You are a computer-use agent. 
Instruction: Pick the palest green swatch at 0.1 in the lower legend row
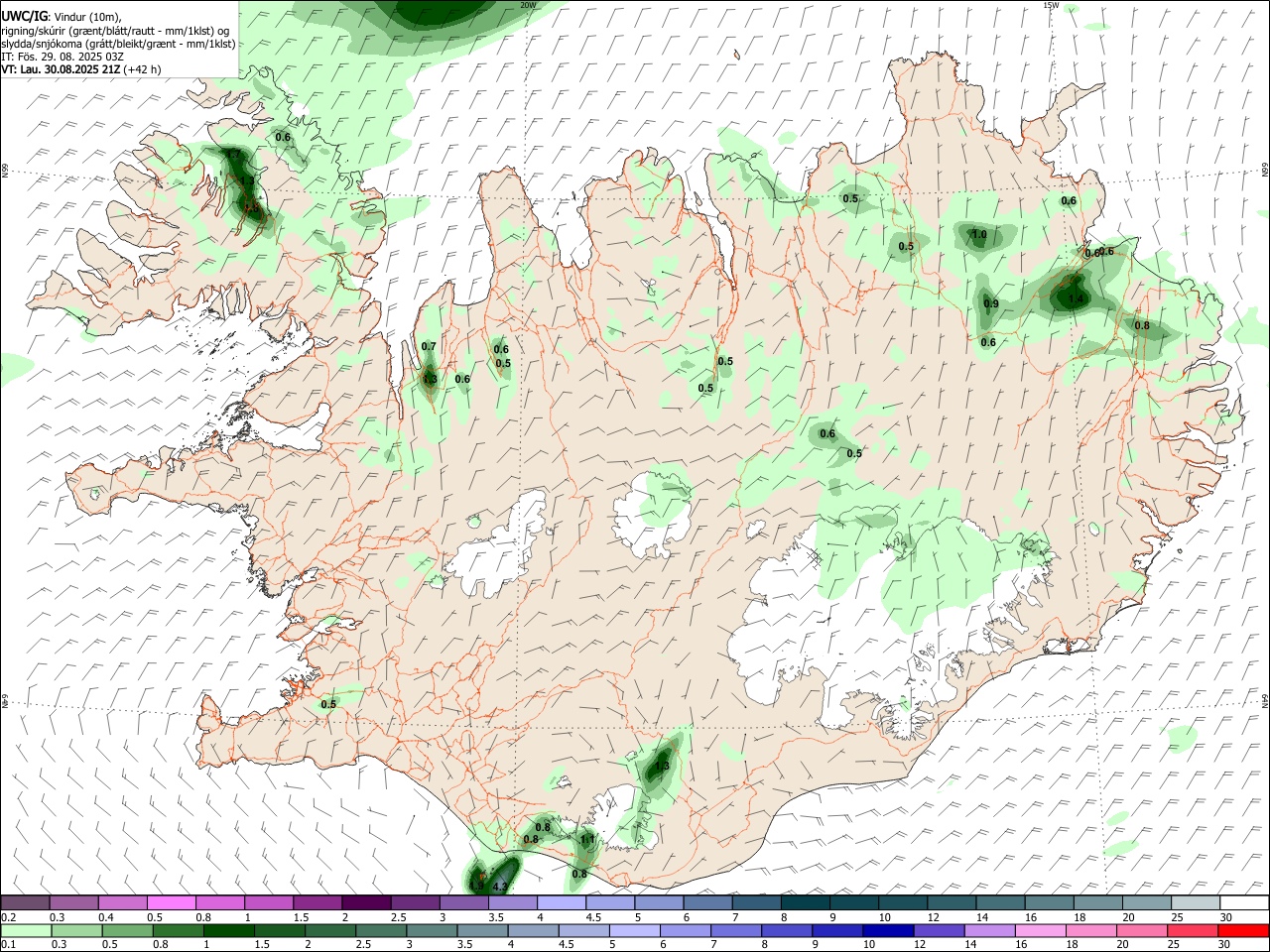pos(26,930)
